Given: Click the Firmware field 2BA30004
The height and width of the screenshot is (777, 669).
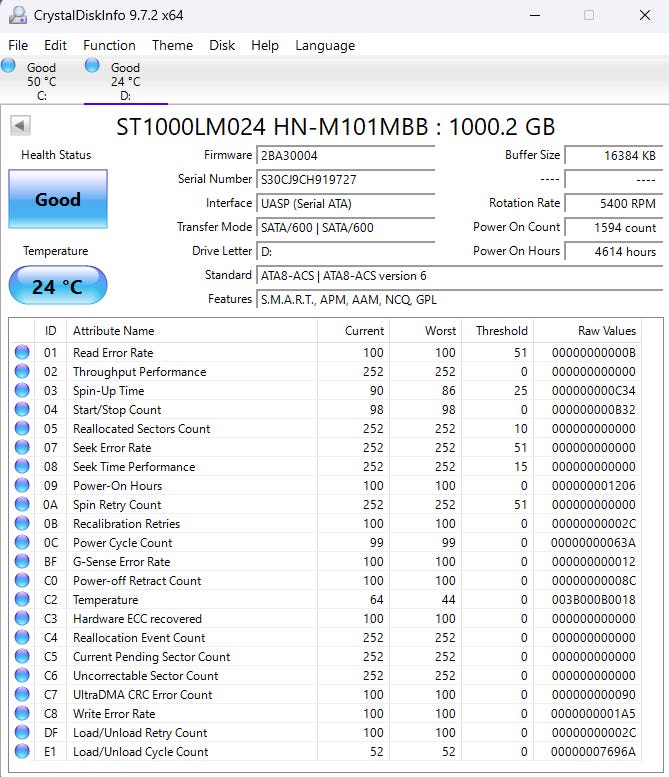Looking at the screenshot, I should click(345, 155).
